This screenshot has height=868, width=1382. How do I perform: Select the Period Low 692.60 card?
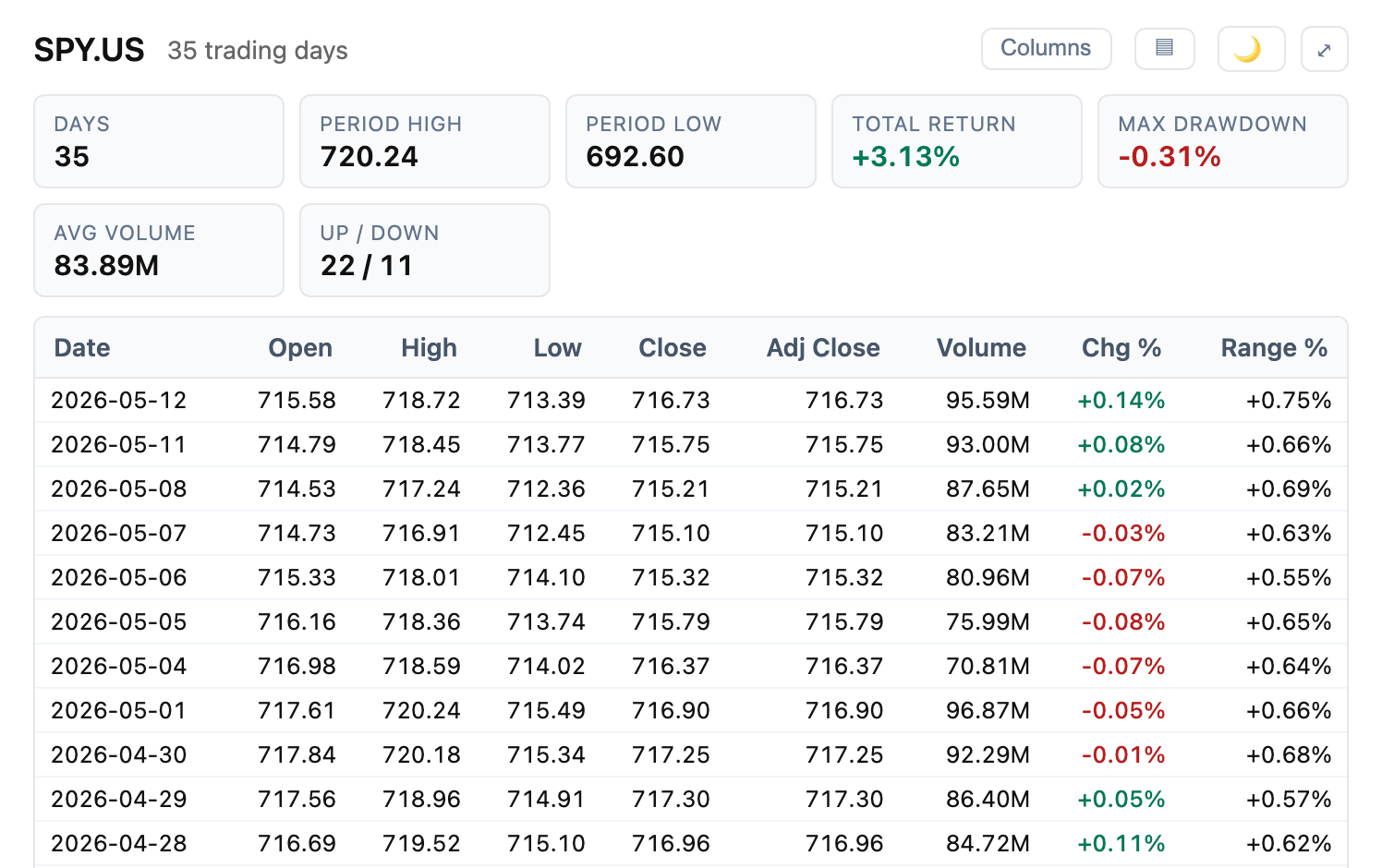click(691, 141)
